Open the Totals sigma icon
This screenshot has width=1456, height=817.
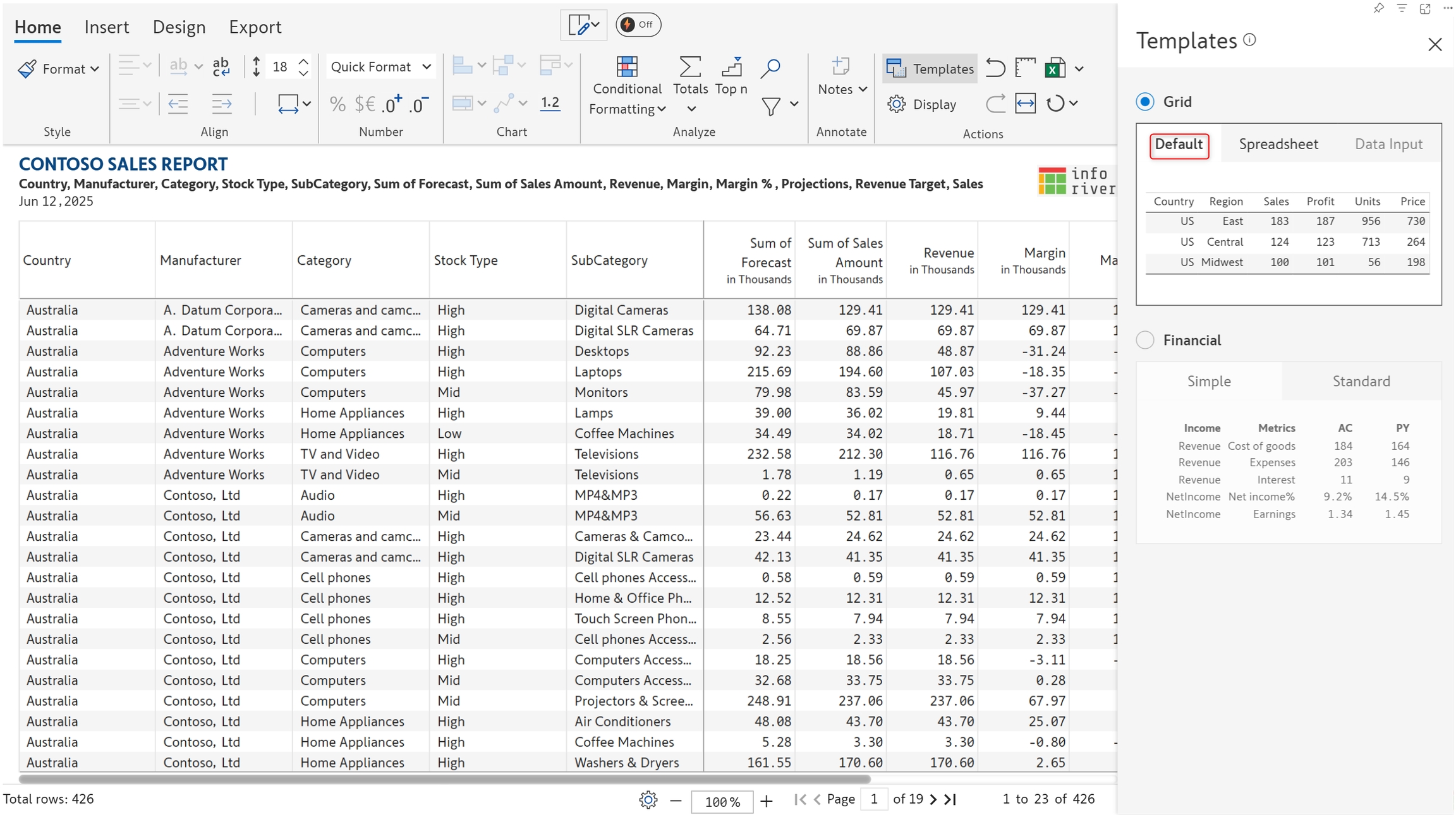(x=689, y=67)
